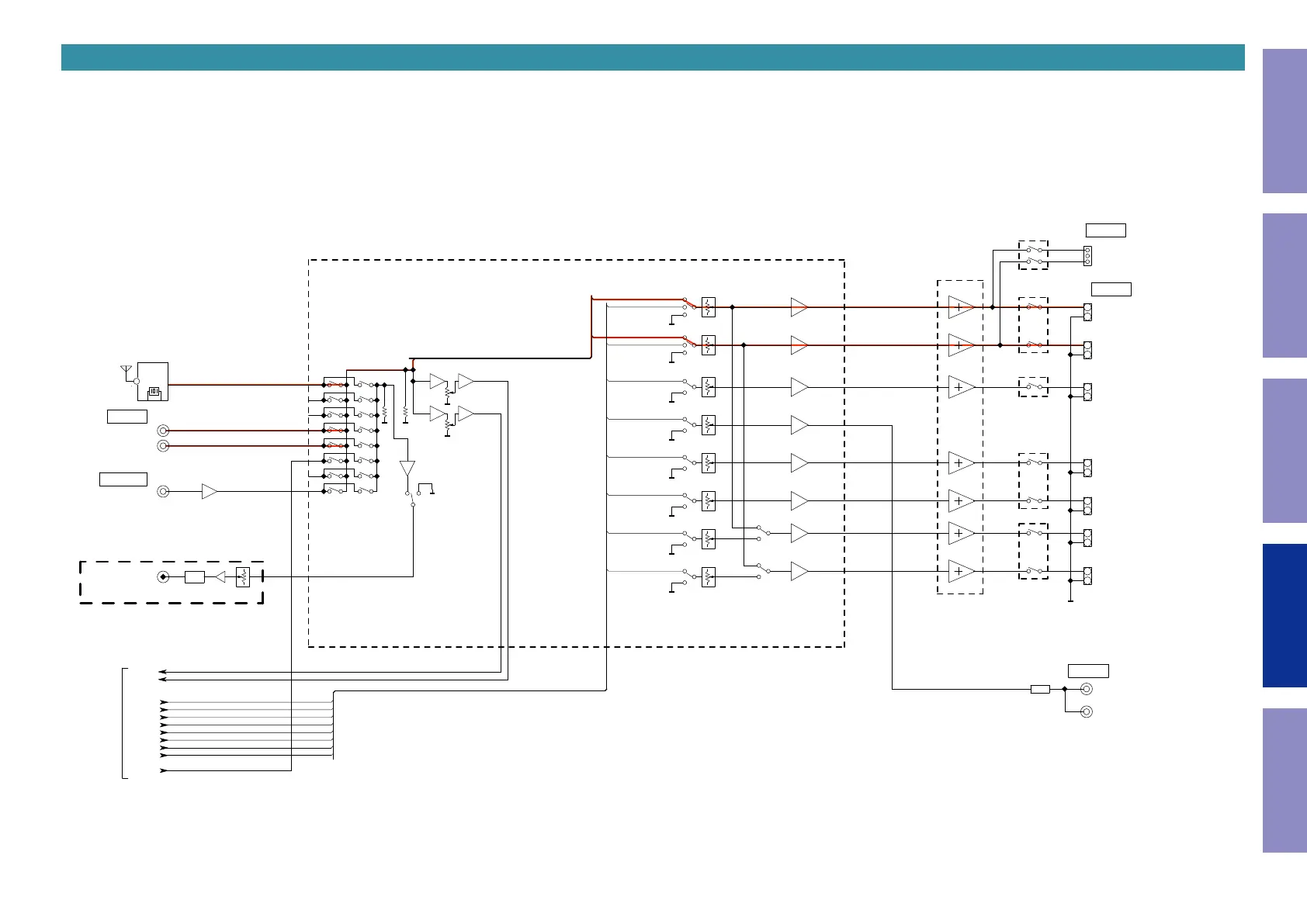The height and width of the screenshot is (924, 1307).
Task: Select the top power amplifier with plus sign
Action: pyautogui.click(x=961, y=307)
